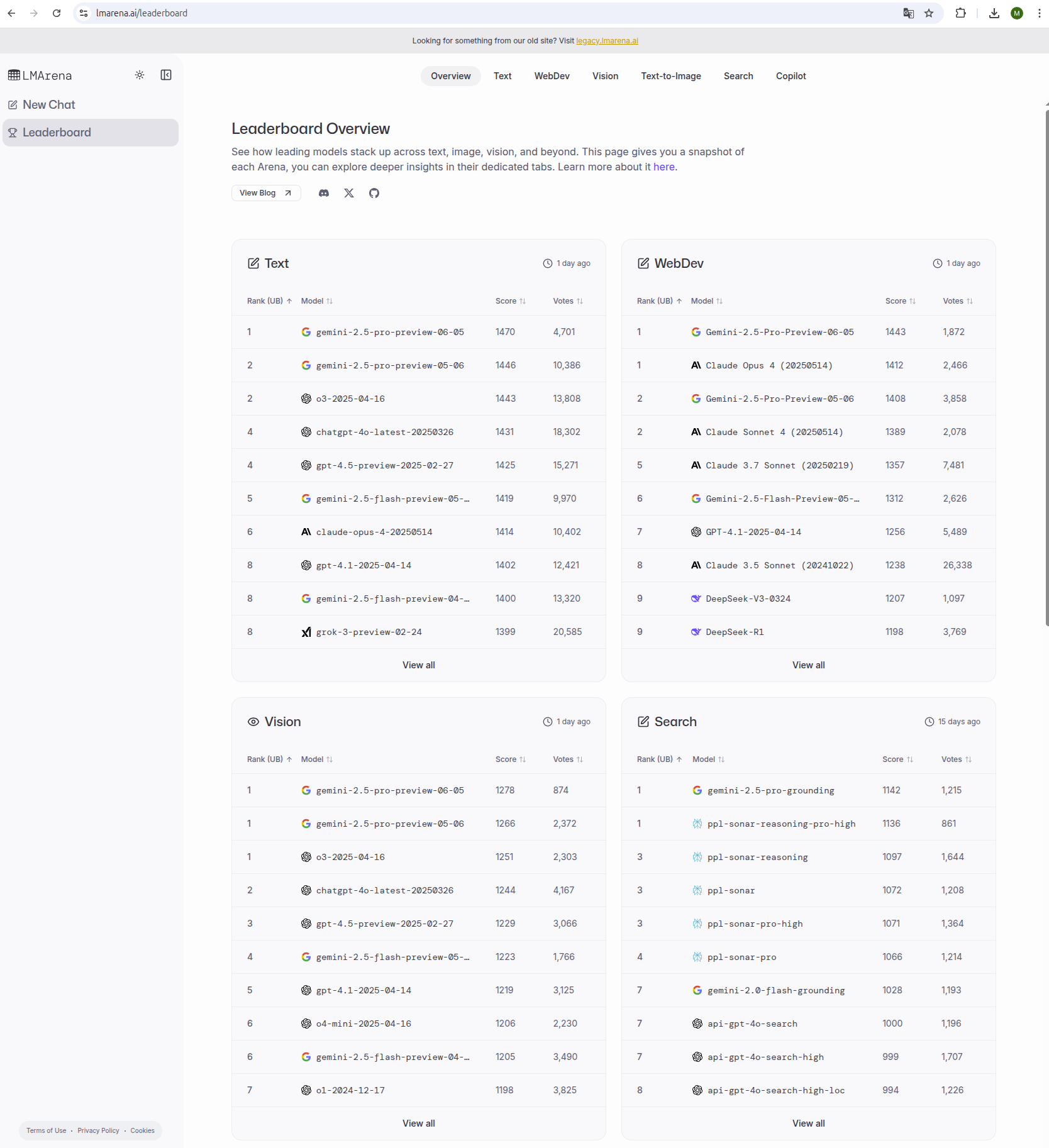Sort WebDev table by Model

coord(707,301)
